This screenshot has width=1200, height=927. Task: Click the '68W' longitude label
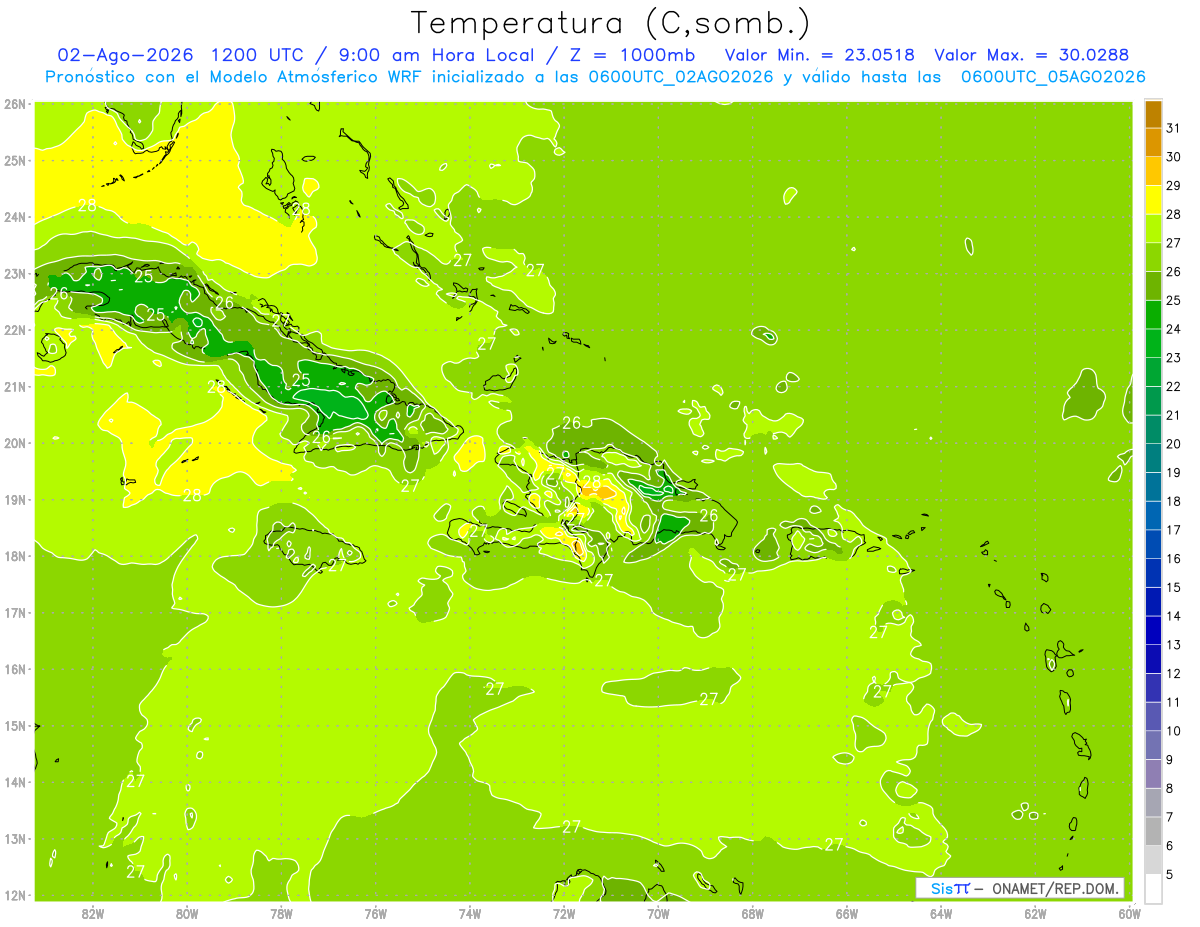[x=753, y=913]
